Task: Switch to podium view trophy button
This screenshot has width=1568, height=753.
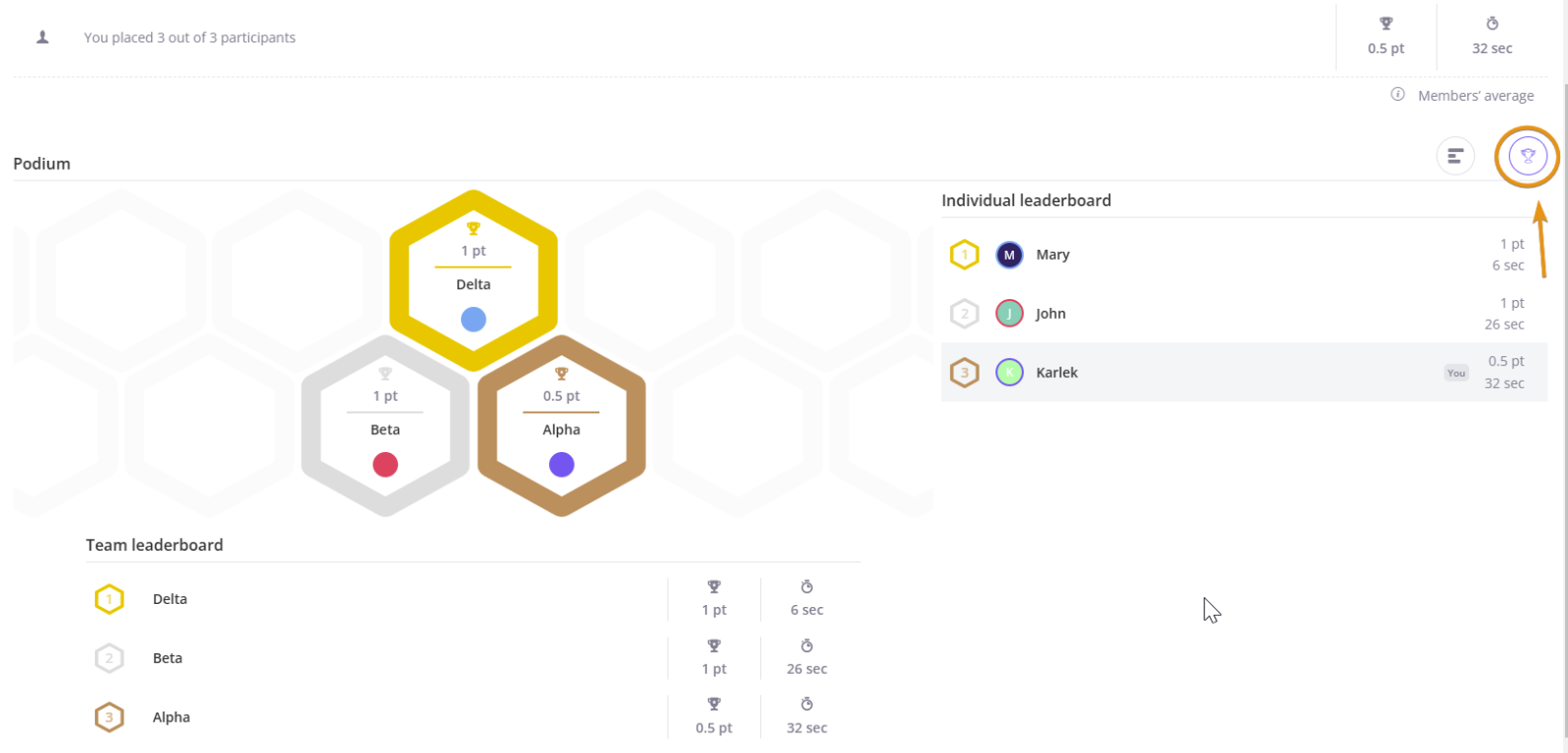Action: click(1527, 156)
